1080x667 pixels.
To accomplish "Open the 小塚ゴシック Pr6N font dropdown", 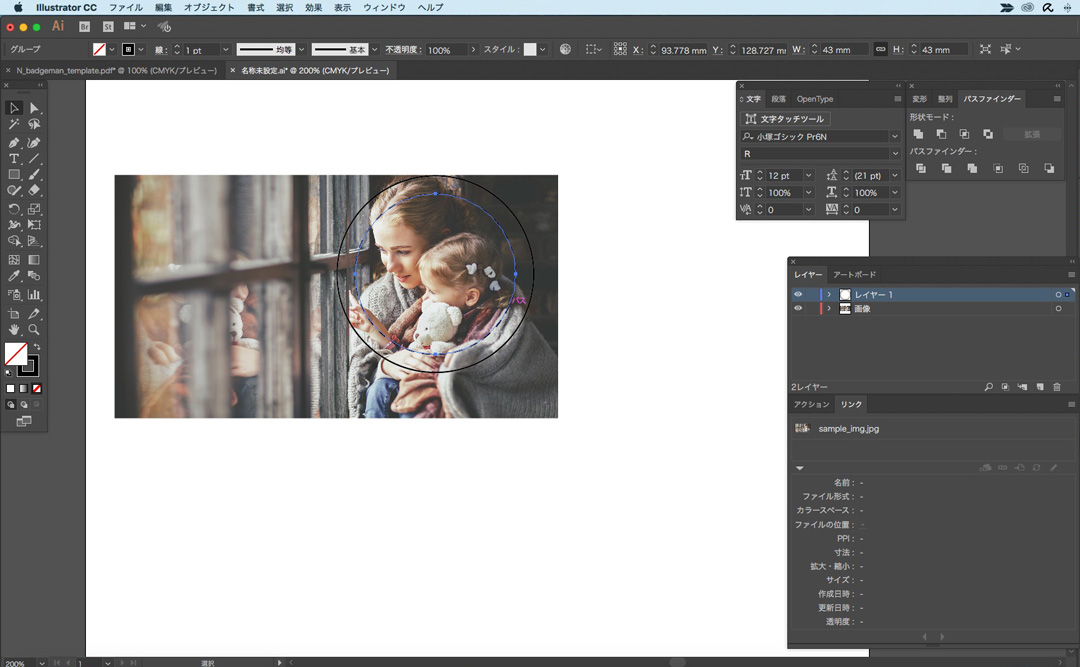I will [894, 137].
